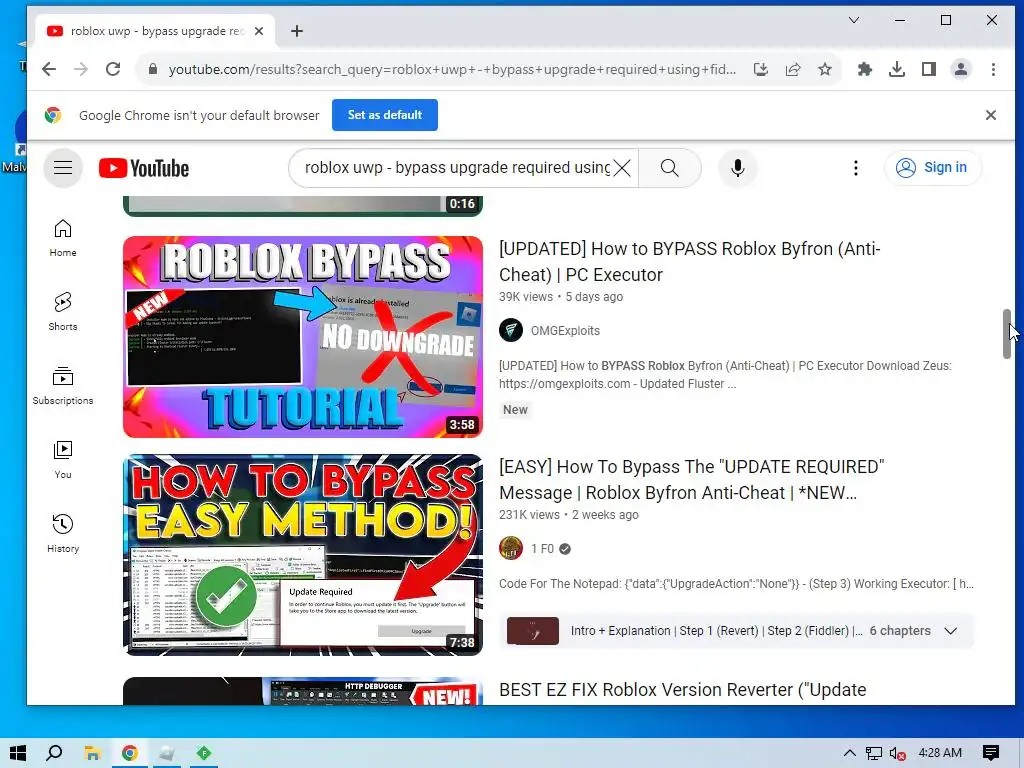
Task: Click Sign in button
Action: click(x=933, y=168)
